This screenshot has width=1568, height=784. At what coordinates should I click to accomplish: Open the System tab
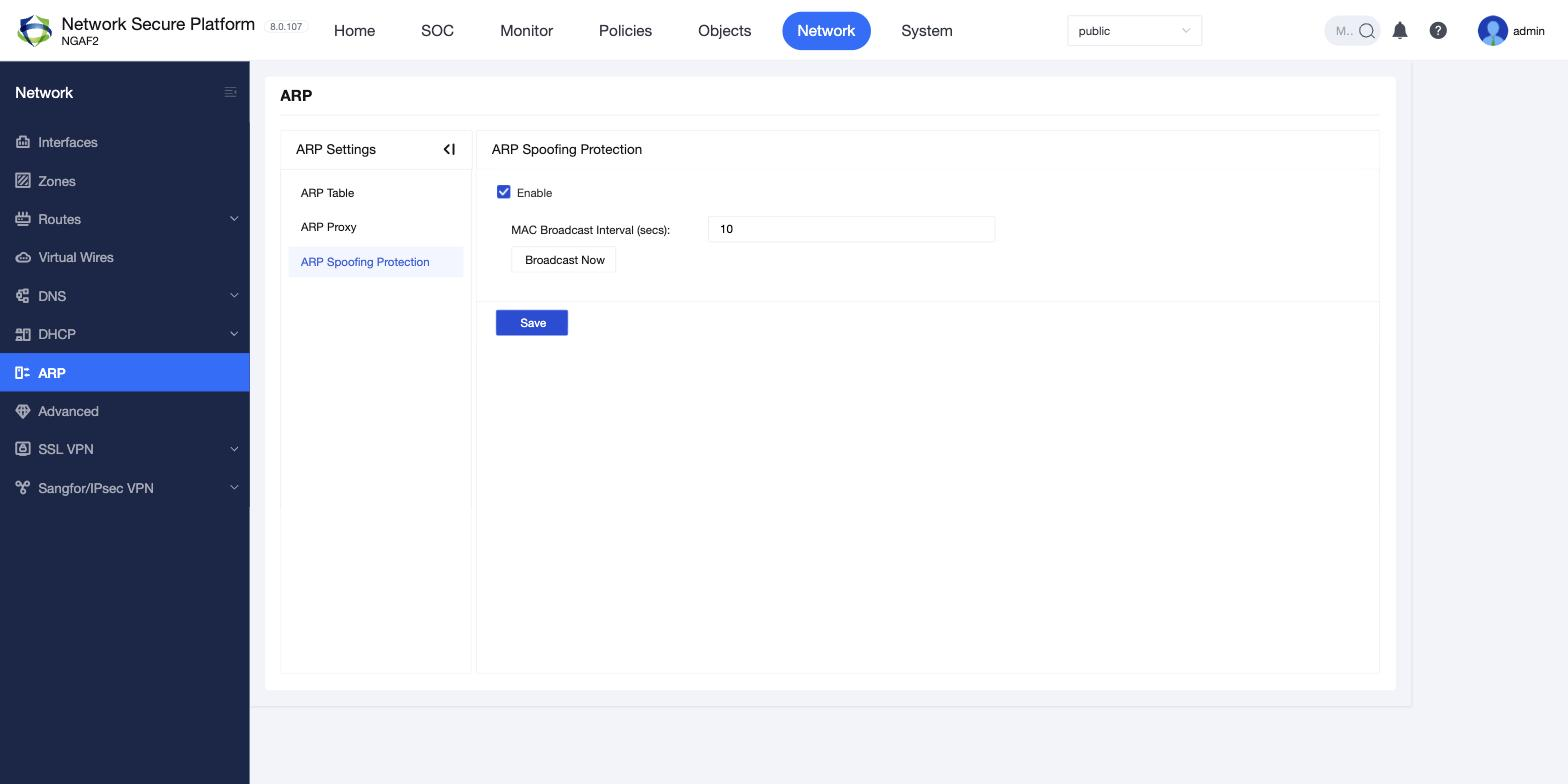tap(927, 31)
